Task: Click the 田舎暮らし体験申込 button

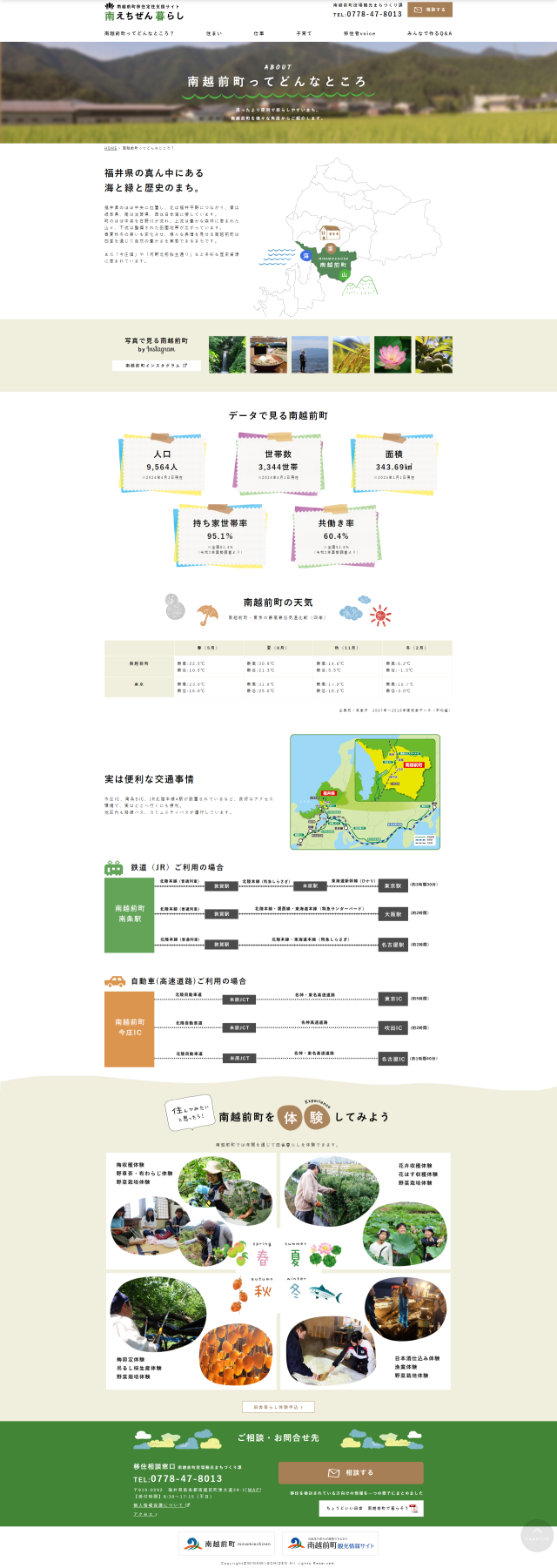Action: click(x=278, y=1406)
